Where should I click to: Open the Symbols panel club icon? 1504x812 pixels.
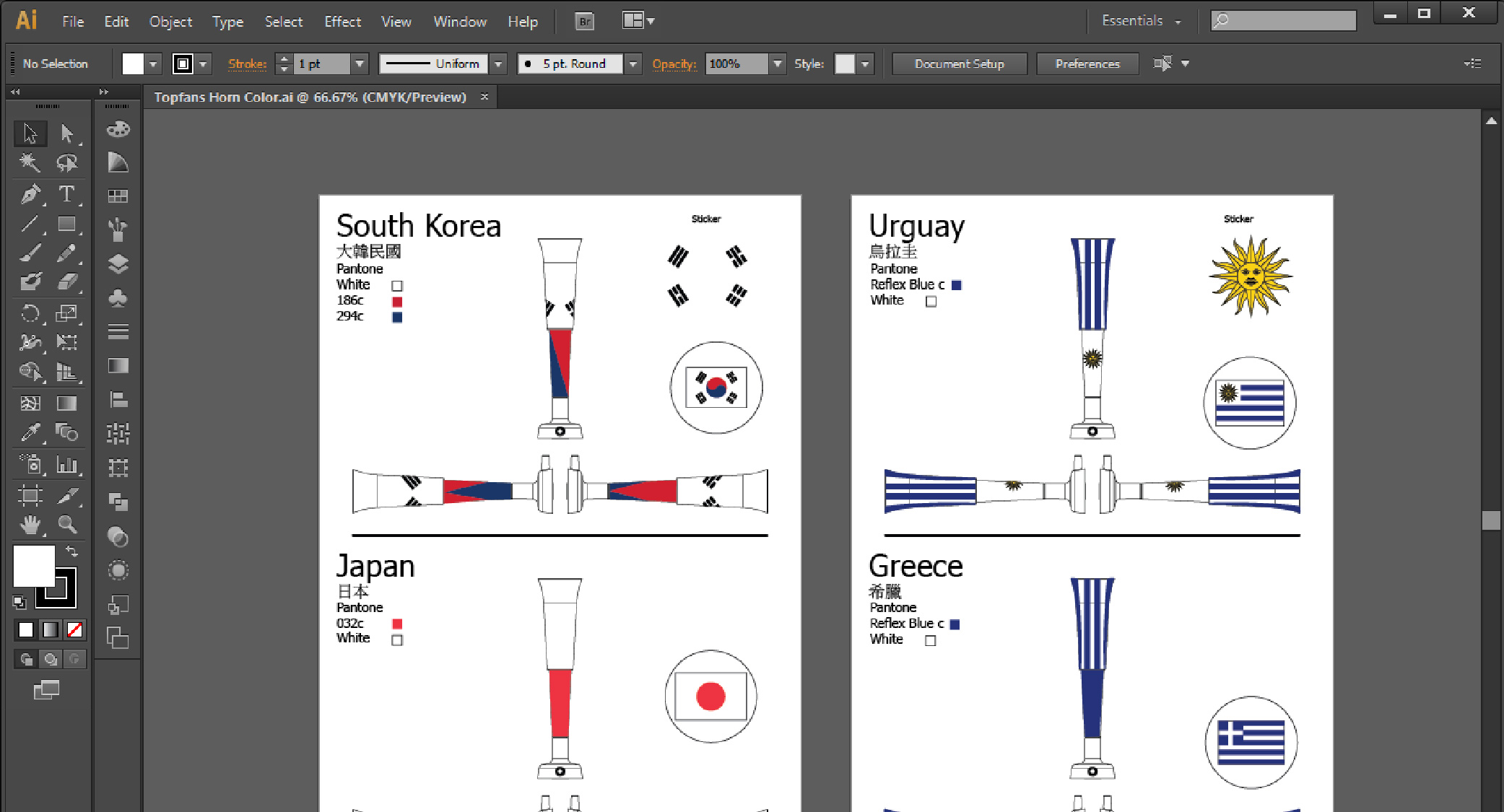118,298
